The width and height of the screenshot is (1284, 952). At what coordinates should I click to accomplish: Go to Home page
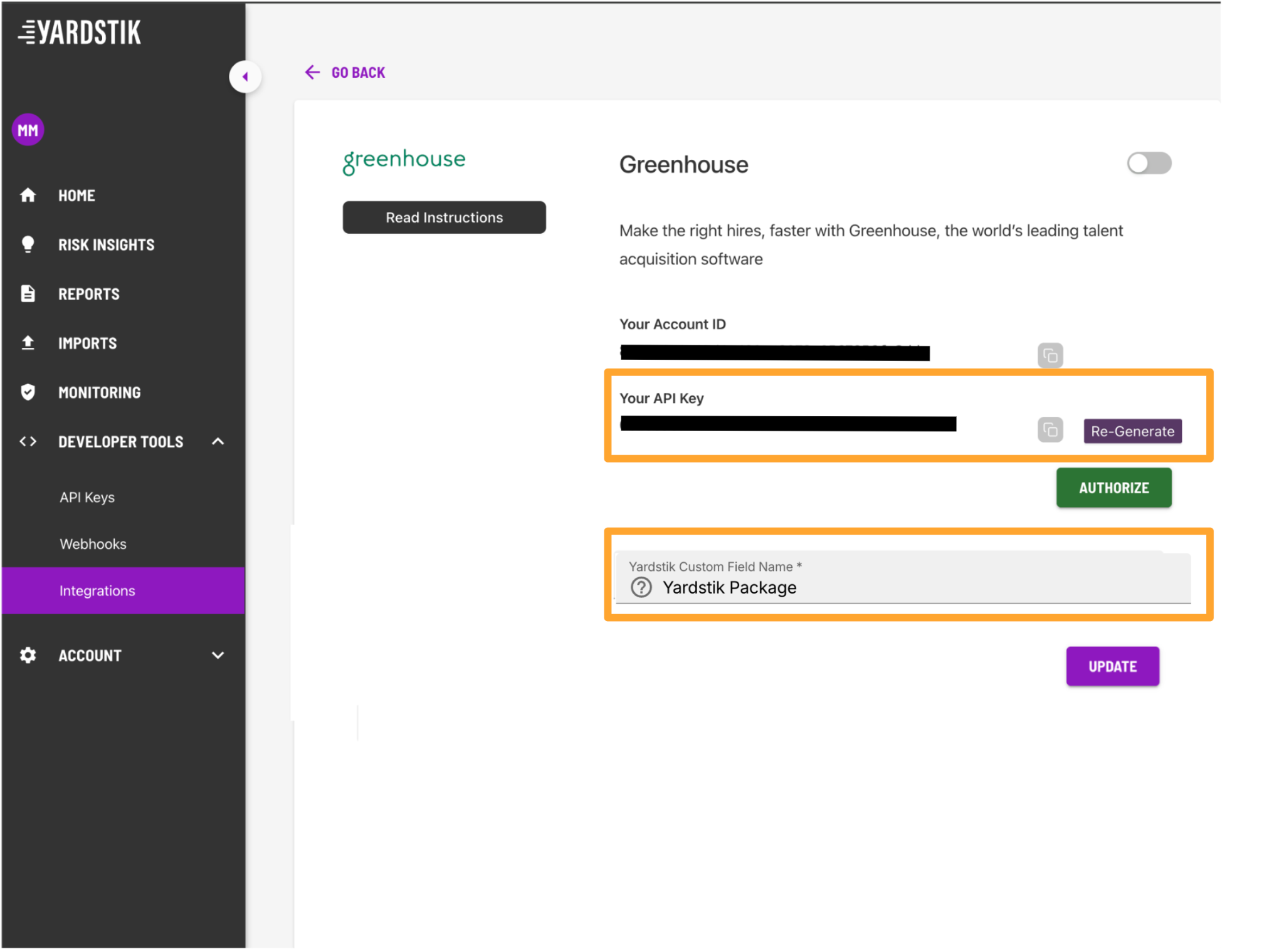point(76,196)
